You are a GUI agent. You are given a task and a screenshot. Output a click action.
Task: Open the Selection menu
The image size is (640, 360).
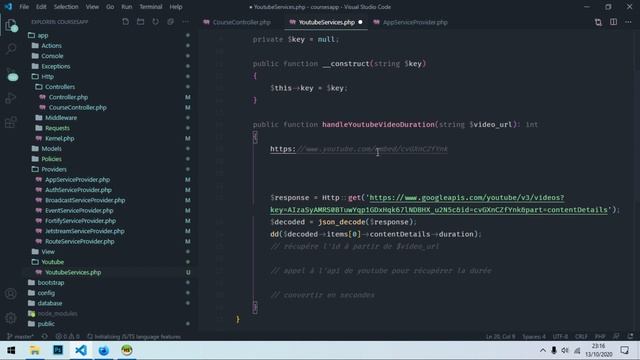coord(66,7)
